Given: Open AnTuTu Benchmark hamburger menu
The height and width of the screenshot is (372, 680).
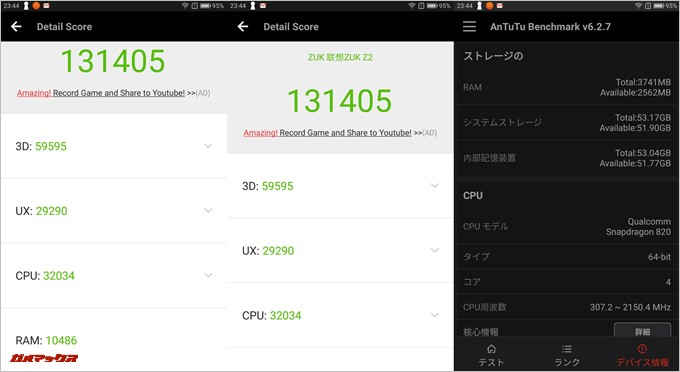Looking at the screenshot, I should coord(469,26).
